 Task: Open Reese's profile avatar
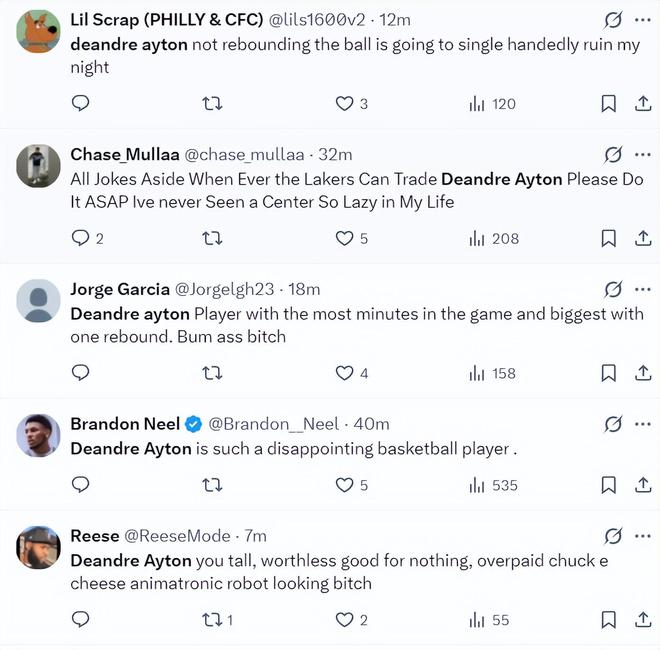pos(39,548)
